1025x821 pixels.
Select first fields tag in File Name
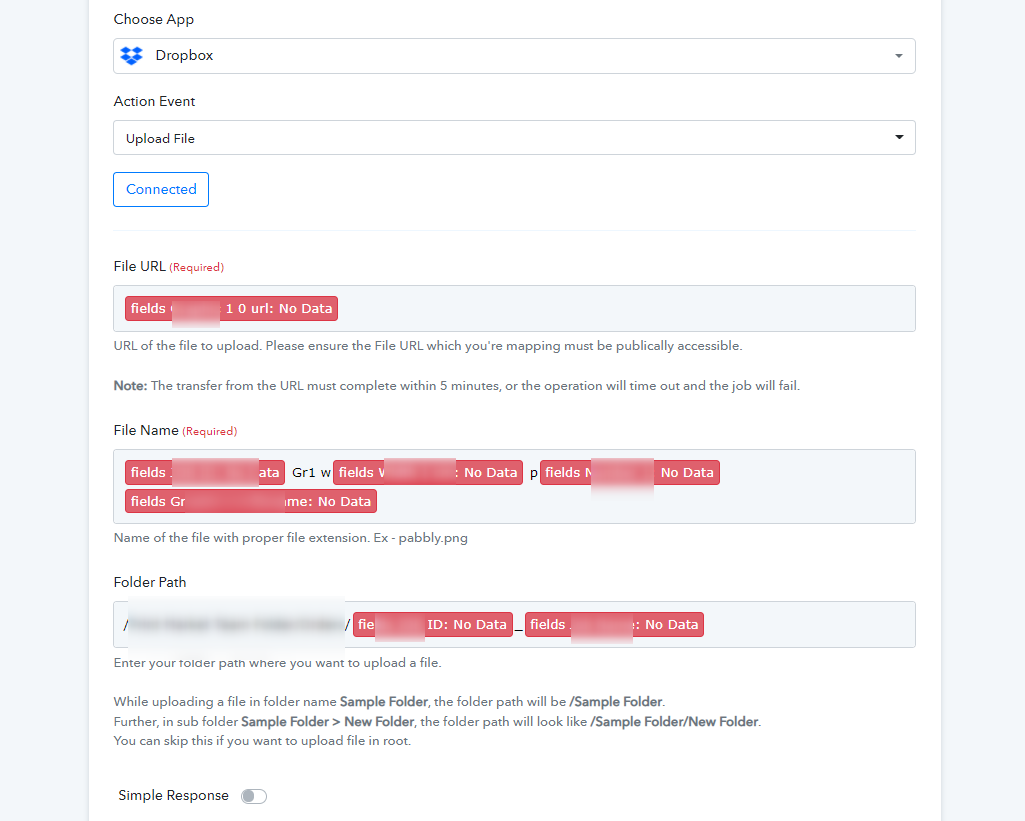click(x=205, y=473)
